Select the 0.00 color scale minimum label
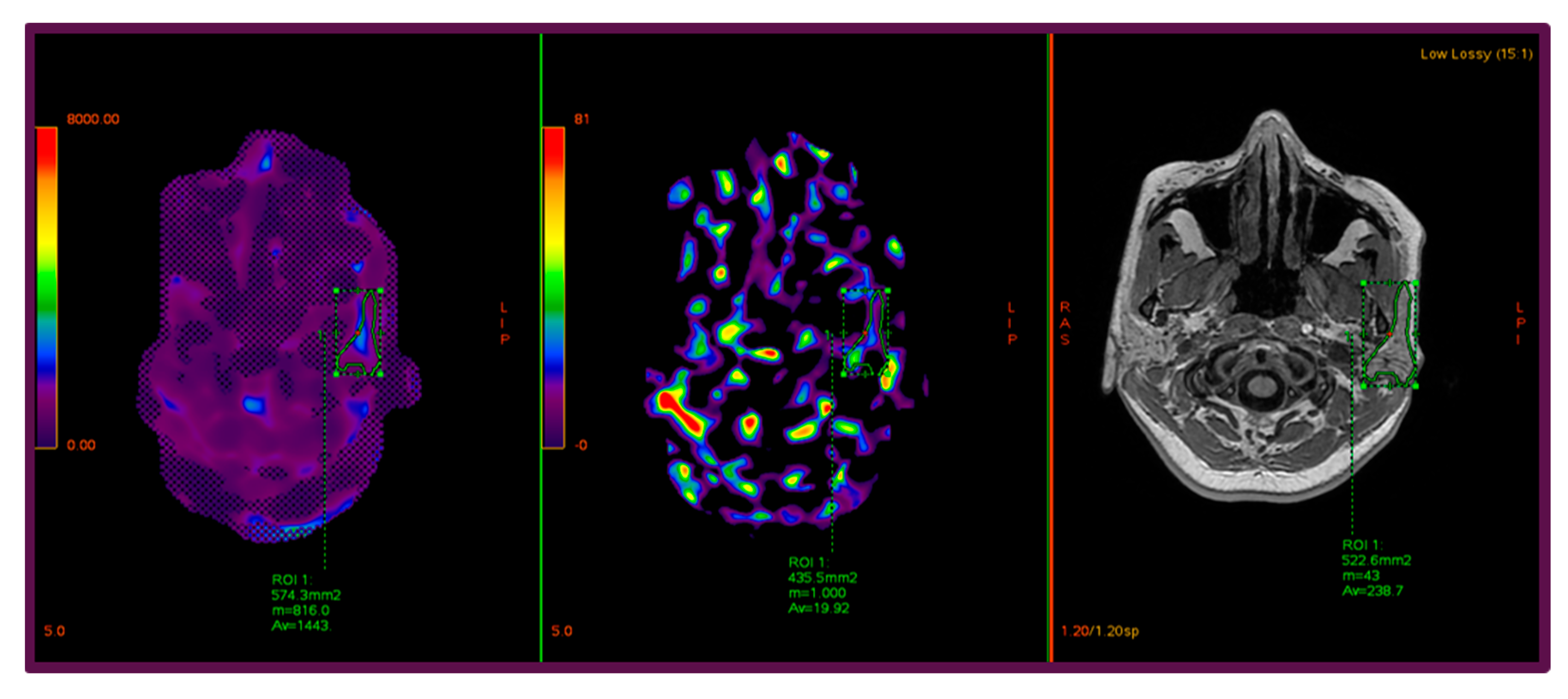 81,445
